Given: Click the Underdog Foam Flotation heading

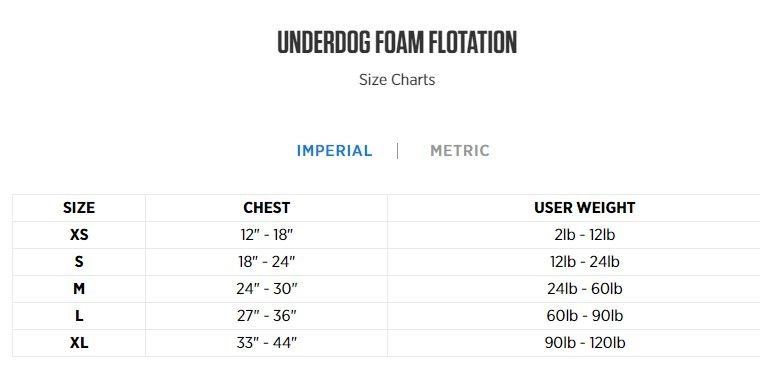Looking at the screenshot, I should click(397, 42).
